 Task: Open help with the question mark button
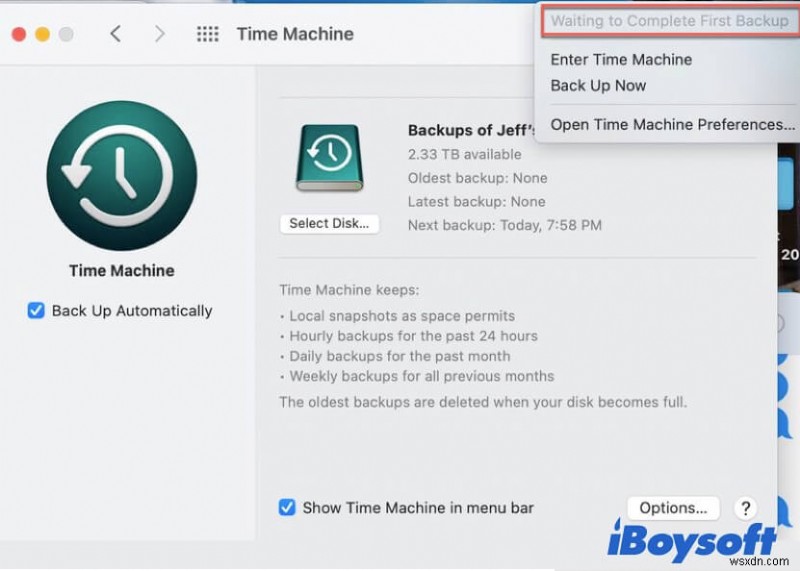click(x=745, y=508)
